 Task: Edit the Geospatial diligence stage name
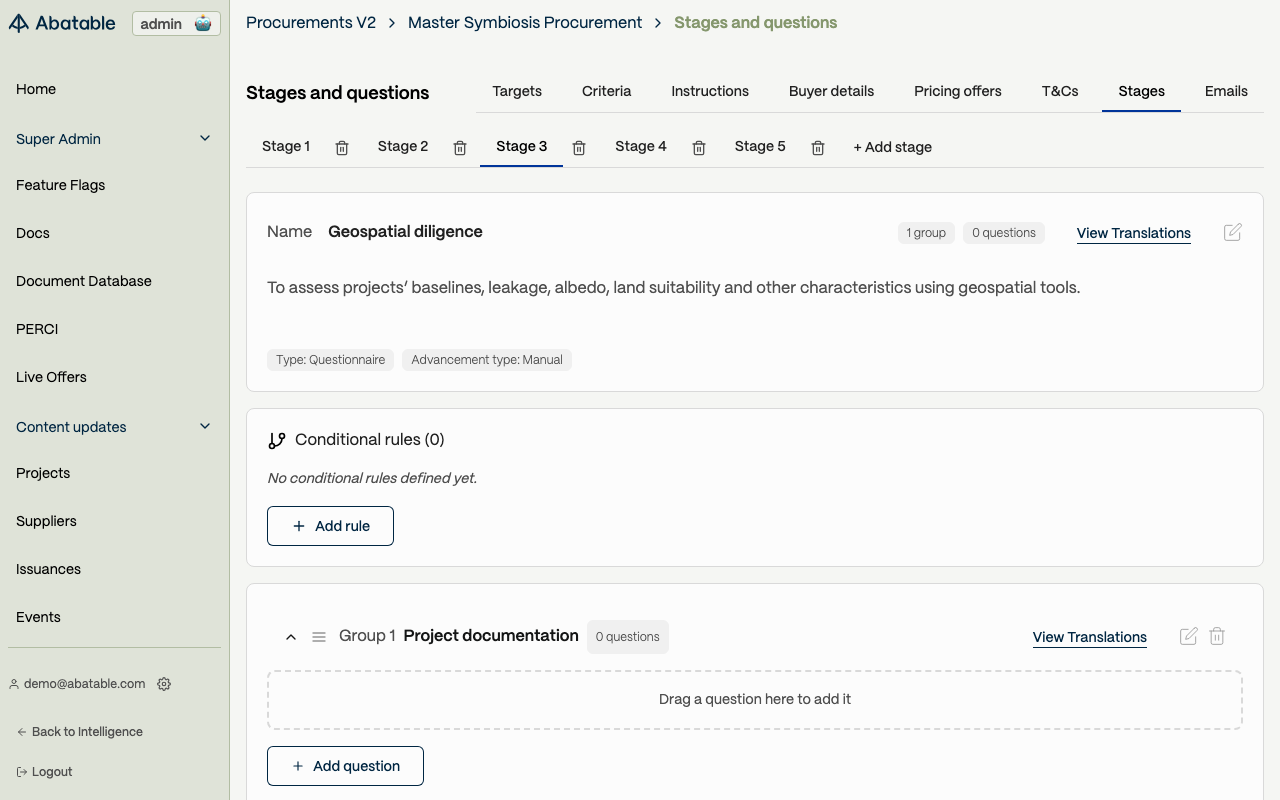pos(1233,232)
